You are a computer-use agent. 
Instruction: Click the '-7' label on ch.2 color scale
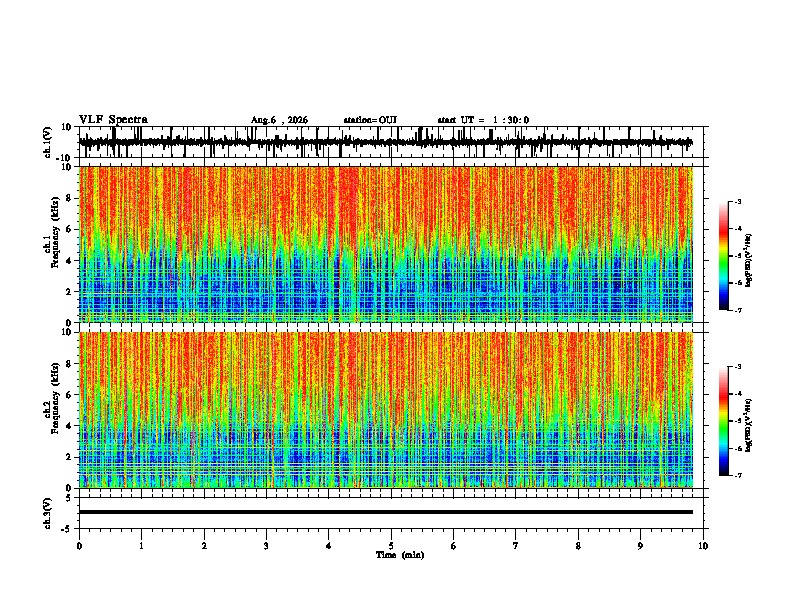pos(737,476)
